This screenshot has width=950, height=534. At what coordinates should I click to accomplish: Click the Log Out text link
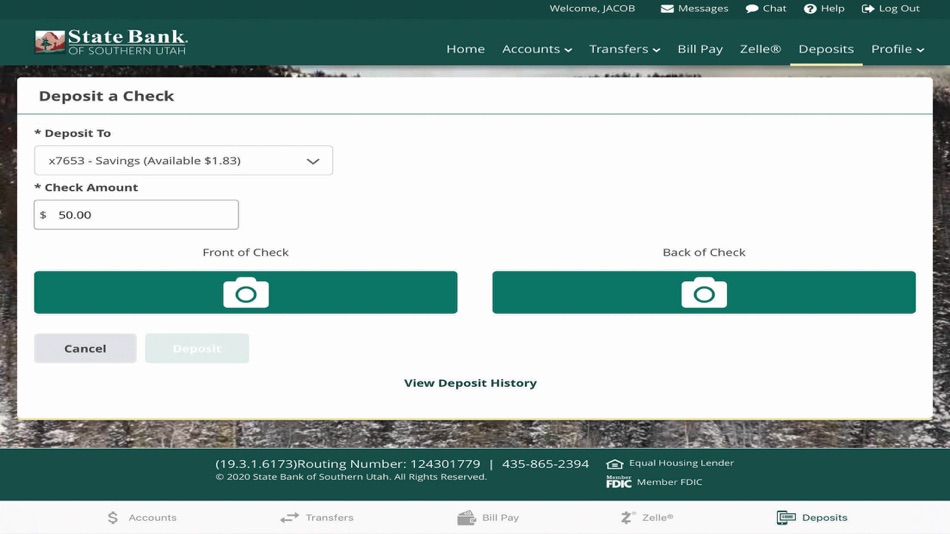pos(899,8)
